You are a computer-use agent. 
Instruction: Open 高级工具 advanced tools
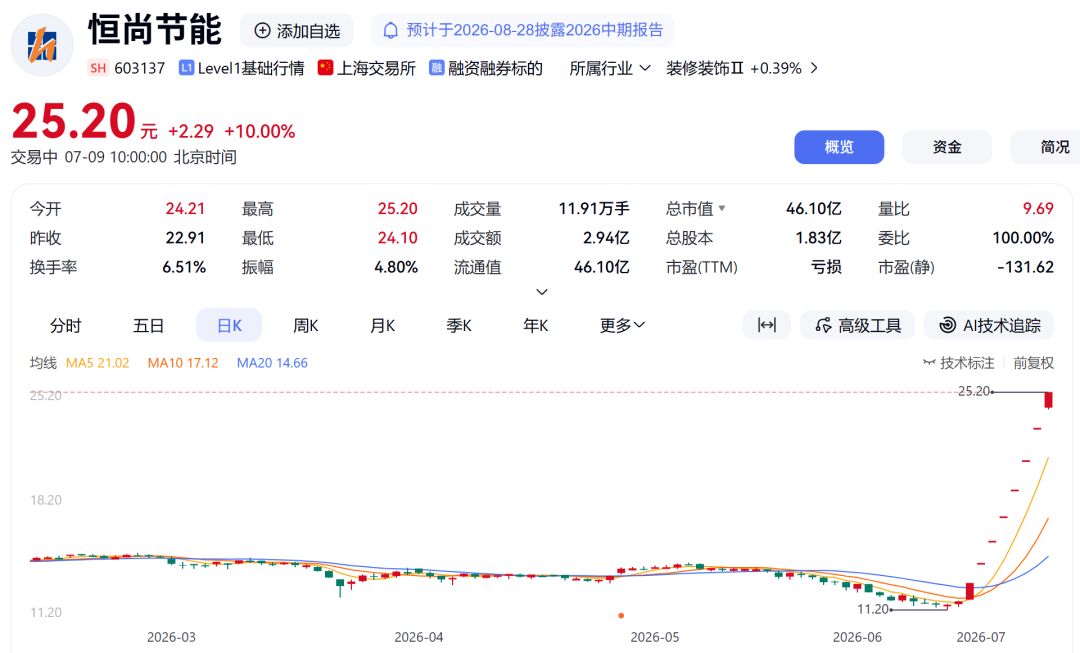click(x=858, y=325)
